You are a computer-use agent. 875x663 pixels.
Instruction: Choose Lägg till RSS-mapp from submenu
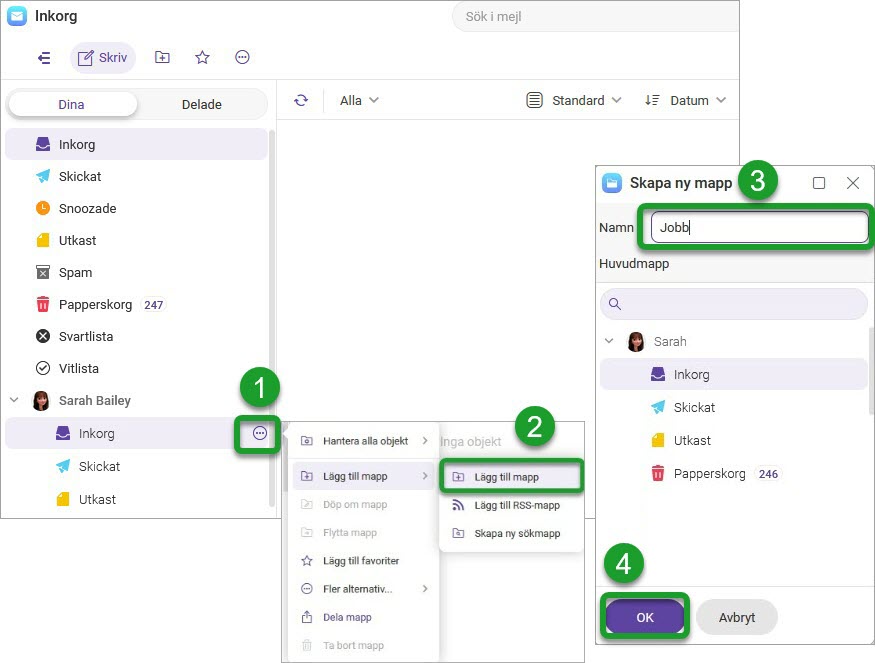516,505
